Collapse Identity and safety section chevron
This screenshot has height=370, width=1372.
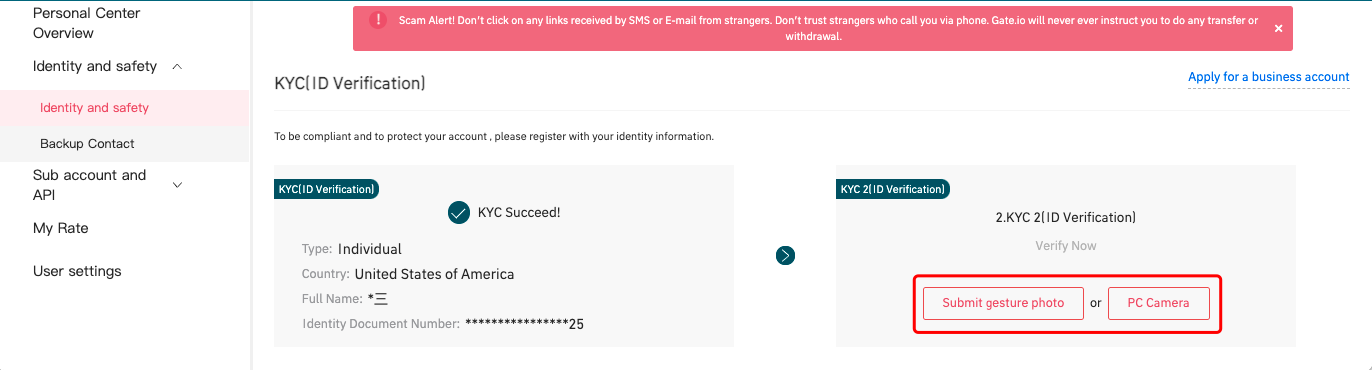(x=177, y=66)
